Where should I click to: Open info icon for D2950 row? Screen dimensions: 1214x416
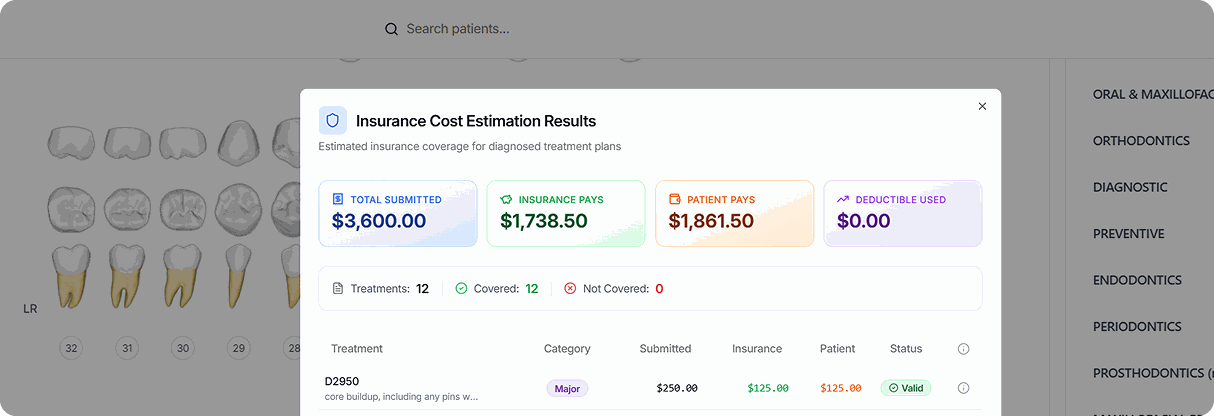964,388
